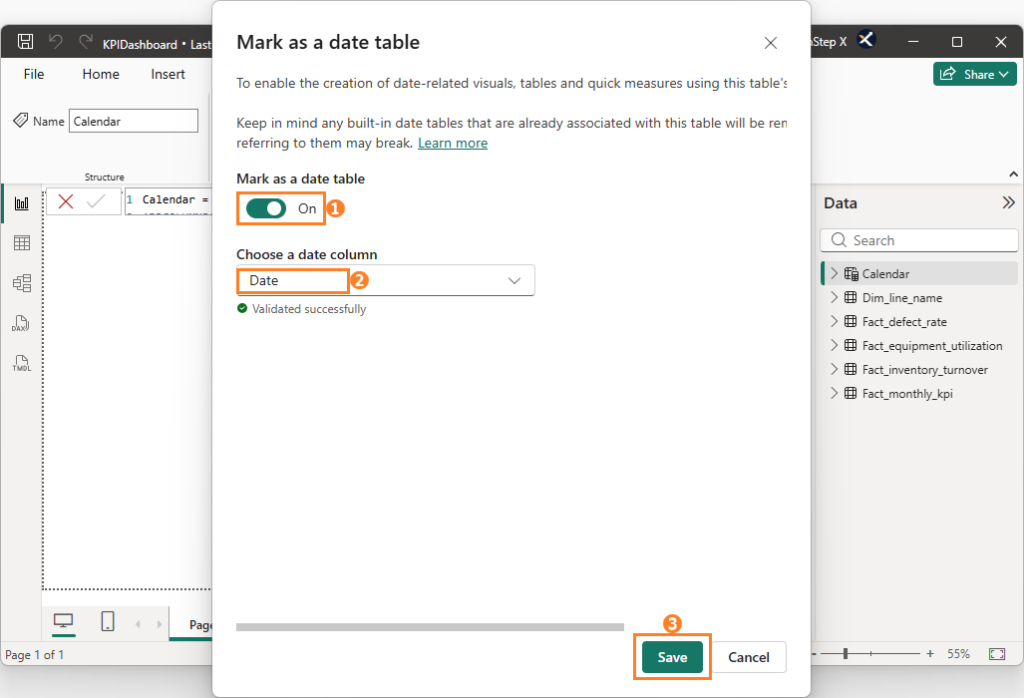Screen dimensions: 1024x698
Task: Collapse the Data pane with double chevron
Action: pyautogui.click(x=1008, y=203)
